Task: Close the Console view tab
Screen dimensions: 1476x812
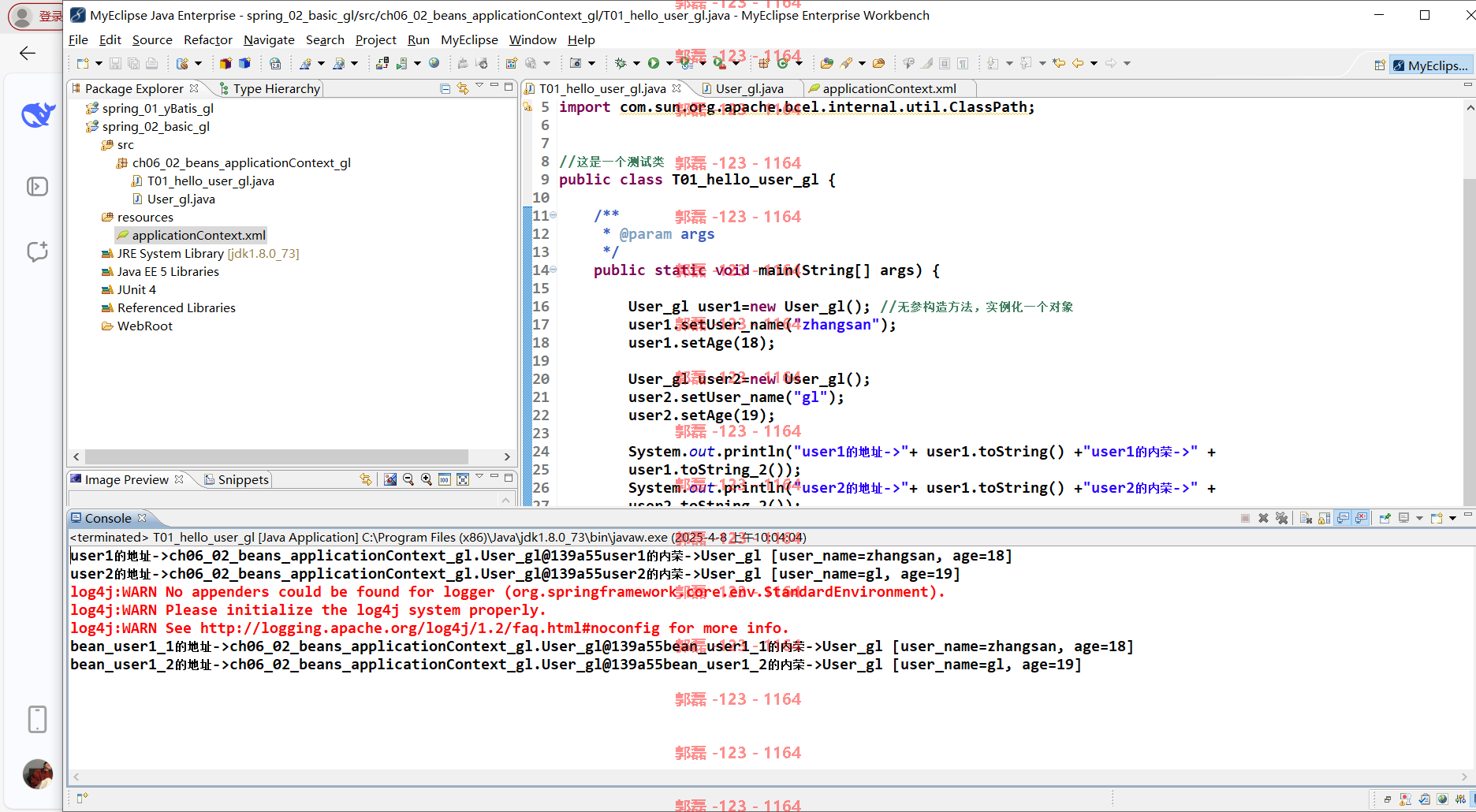Action: click(x=142, y=518)
